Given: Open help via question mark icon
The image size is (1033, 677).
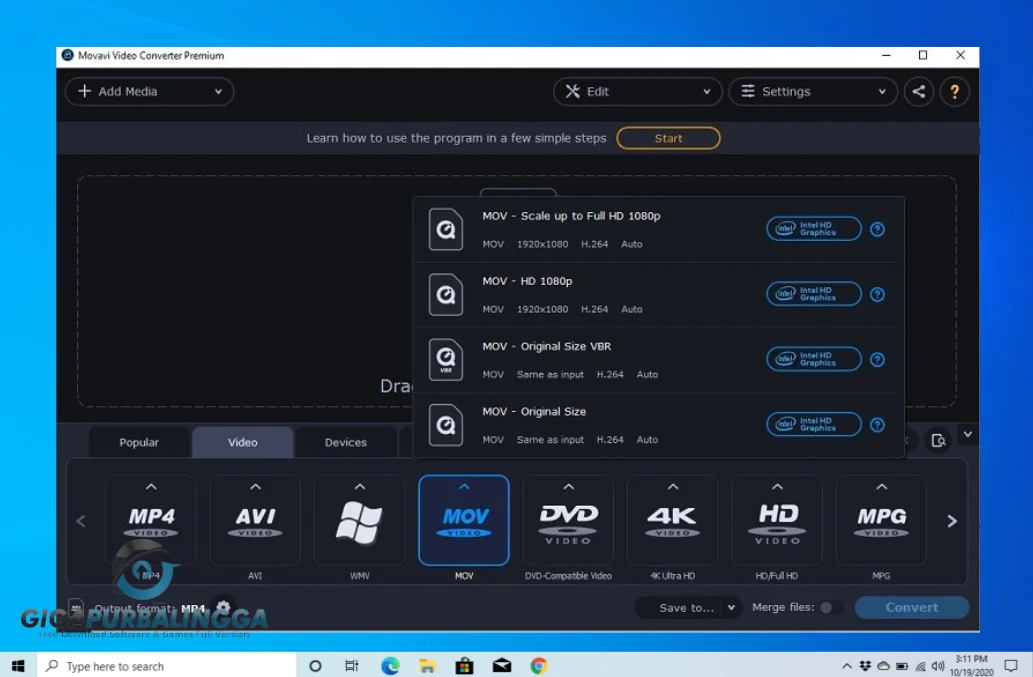Looking at the screenshot, I should [x=954, y=92].
